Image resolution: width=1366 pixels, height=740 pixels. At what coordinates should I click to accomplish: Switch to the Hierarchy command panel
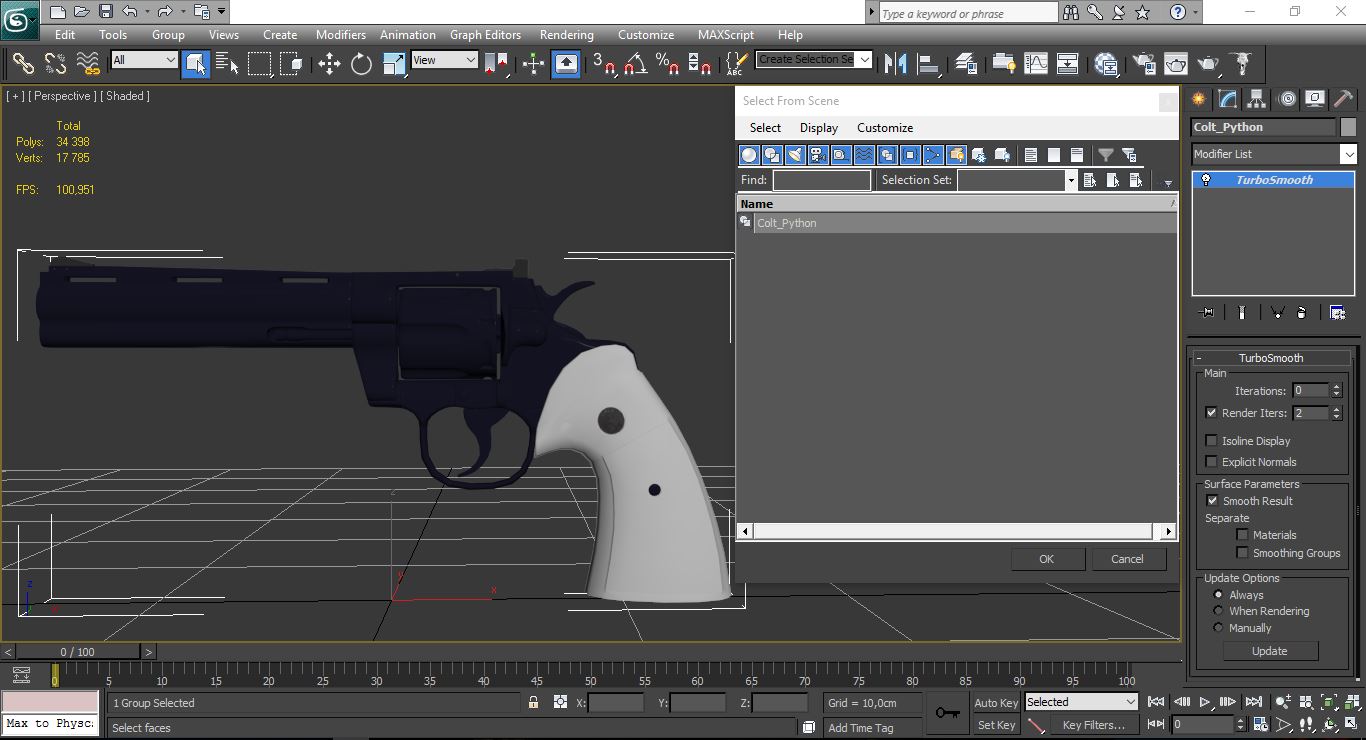click(1257, 99)
